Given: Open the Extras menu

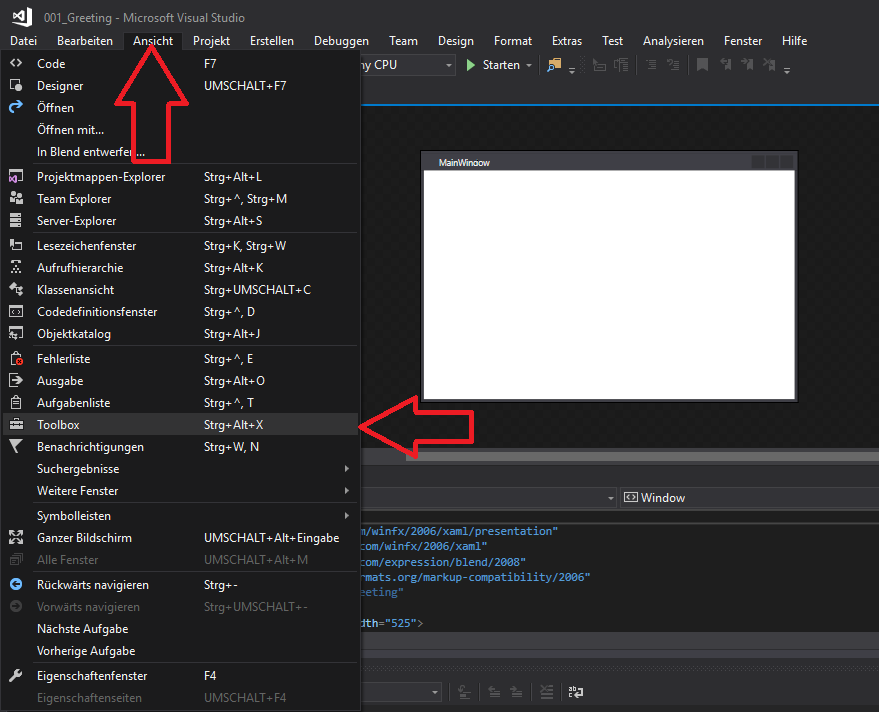Looking at the screenshot, I should point(567,41).
